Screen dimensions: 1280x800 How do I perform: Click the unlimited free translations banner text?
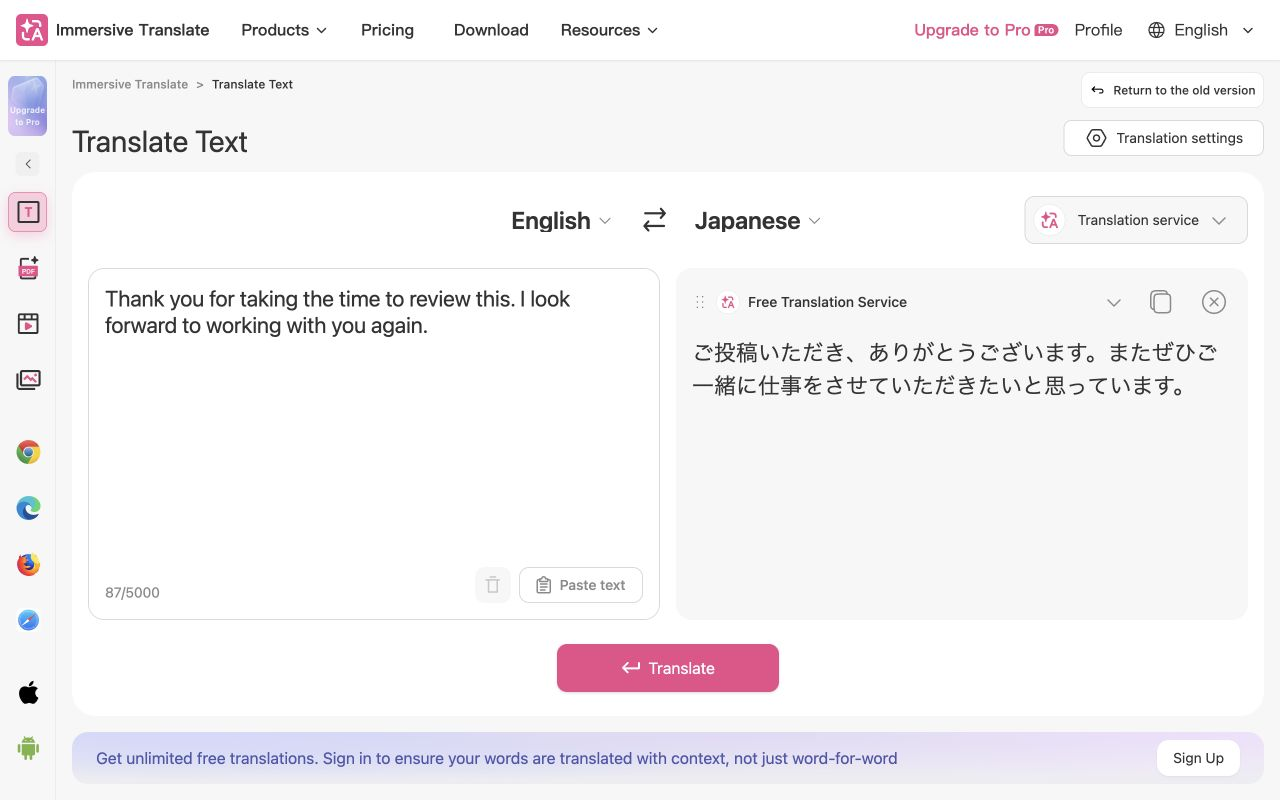pyautogui.click(x=496, y=758)
